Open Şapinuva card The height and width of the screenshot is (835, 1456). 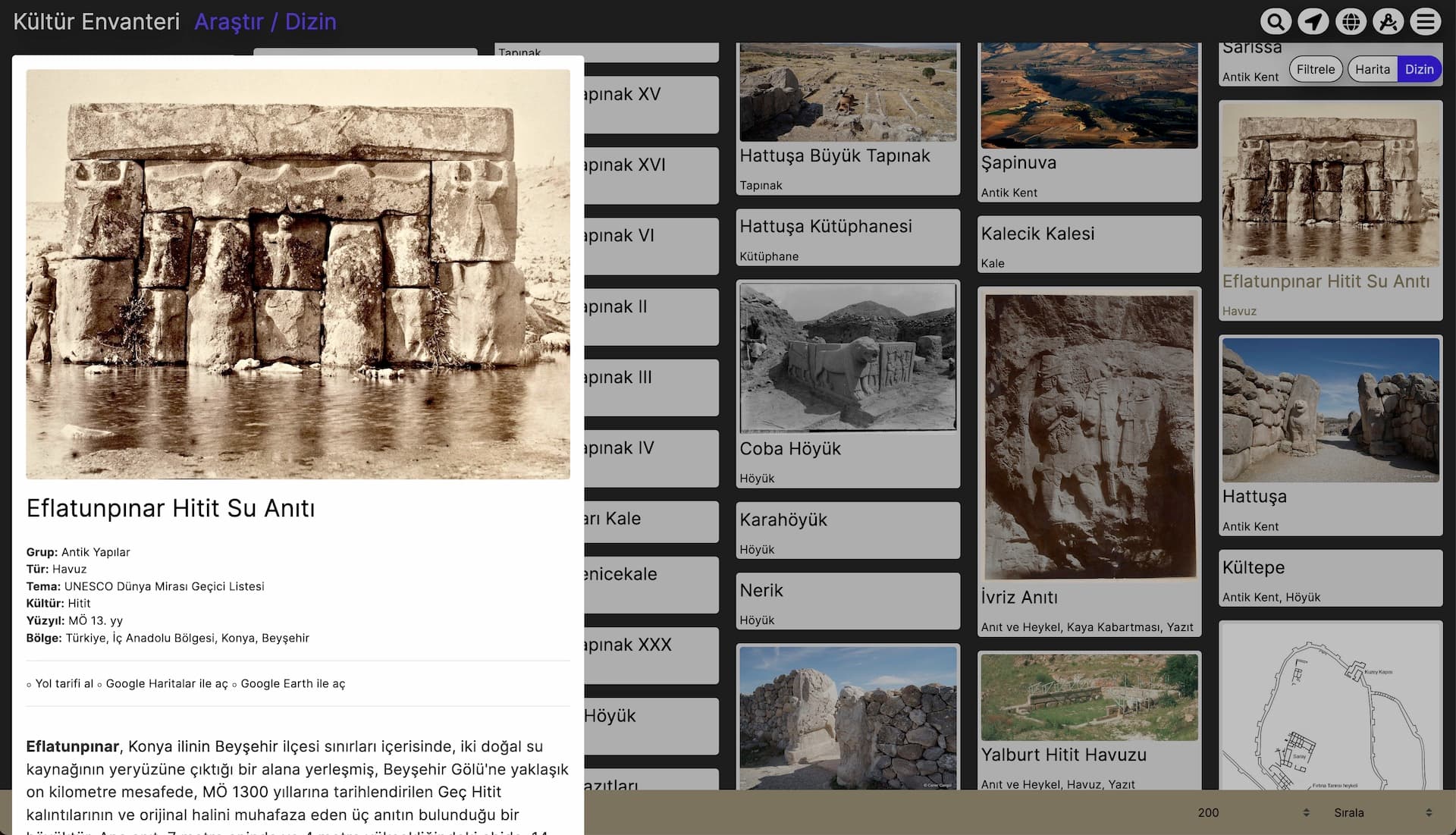coord(1089,122)
